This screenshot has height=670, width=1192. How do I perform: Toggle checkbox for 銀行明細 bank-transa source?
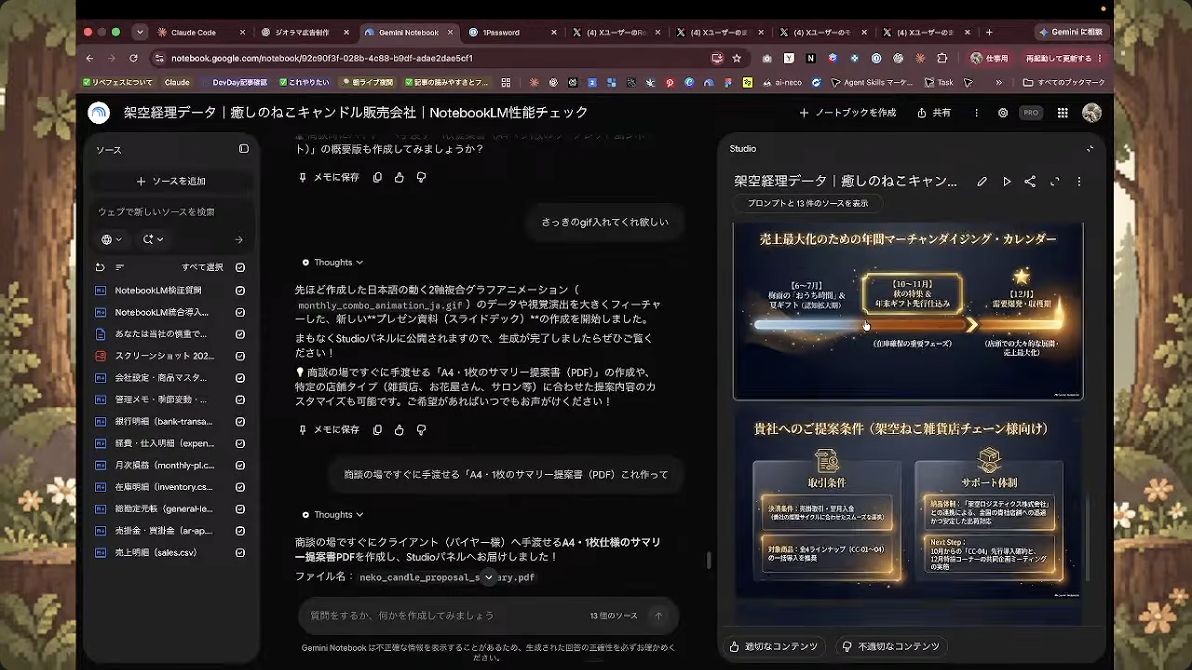pyautogui.click(x=240, y=421)
